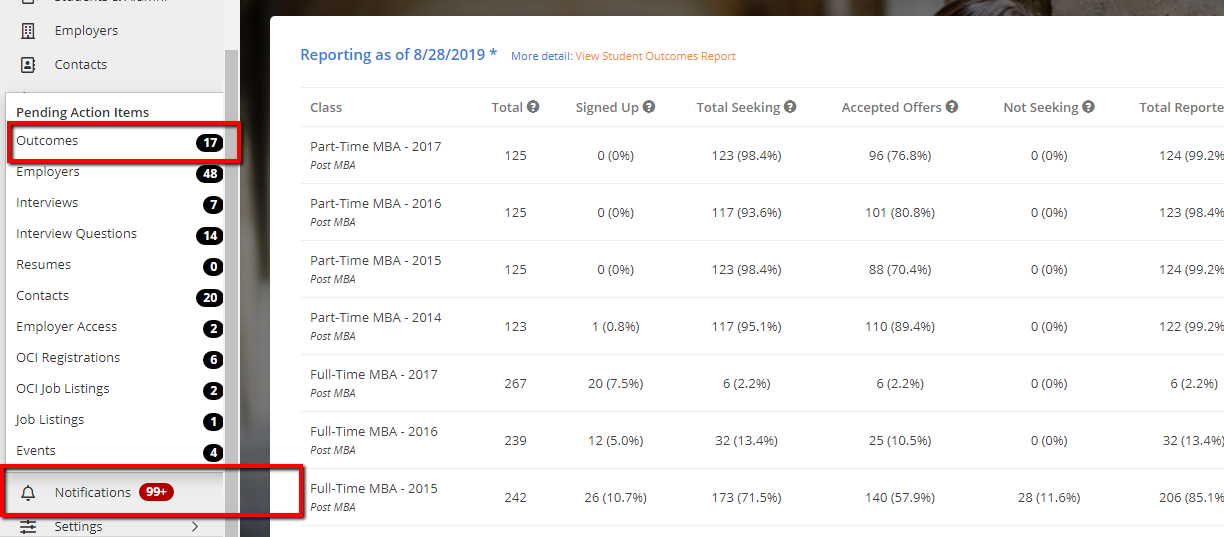Screen dimensions: 1224x537
Task: Click help icon beside Not Seeking header
Action: (x=1088, y=107)
